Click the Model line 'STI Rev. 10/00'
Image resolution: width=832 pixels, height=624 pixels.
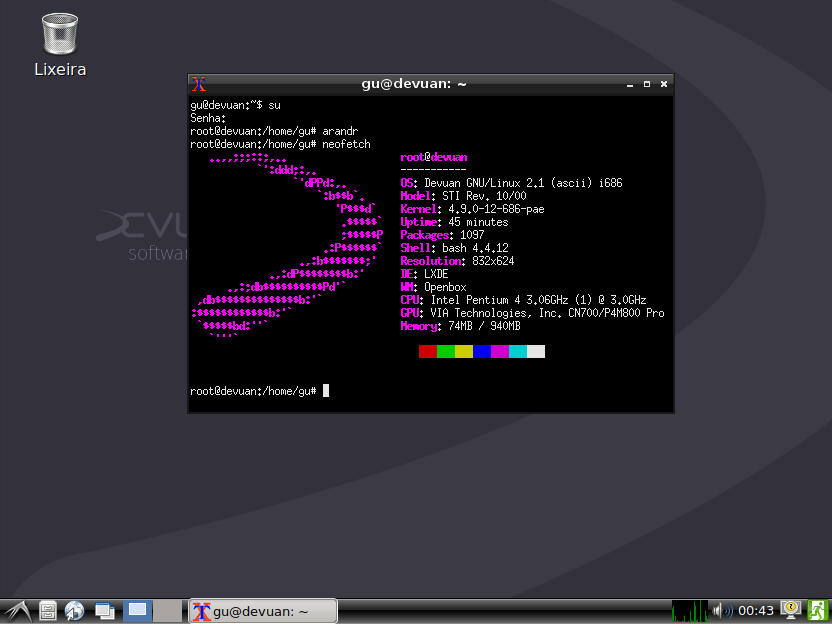(x=464, y=196)
